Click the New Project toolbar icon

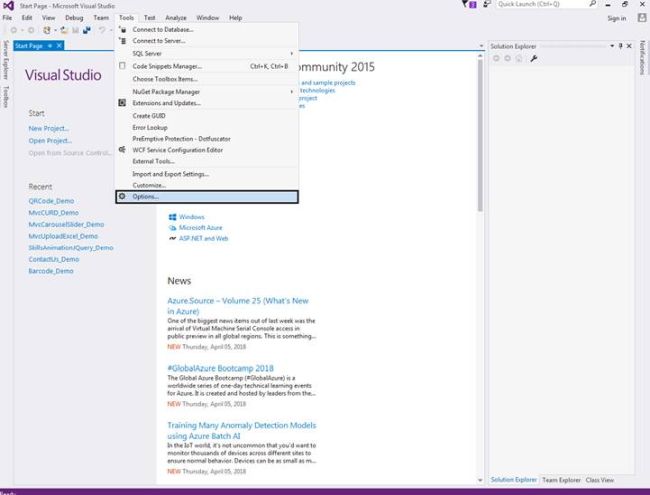(47, 30)
